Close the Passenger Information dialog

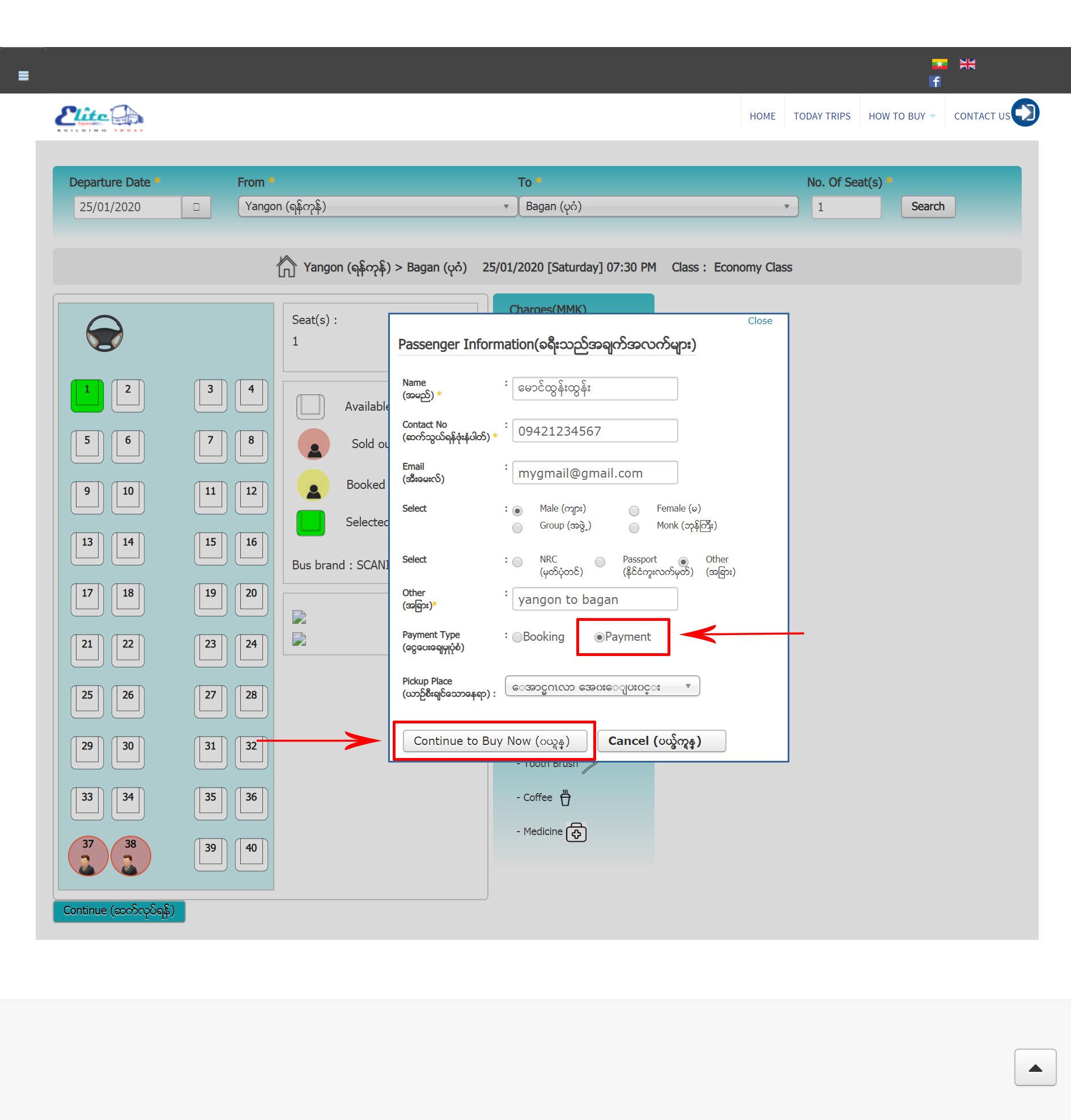[759, 321]
